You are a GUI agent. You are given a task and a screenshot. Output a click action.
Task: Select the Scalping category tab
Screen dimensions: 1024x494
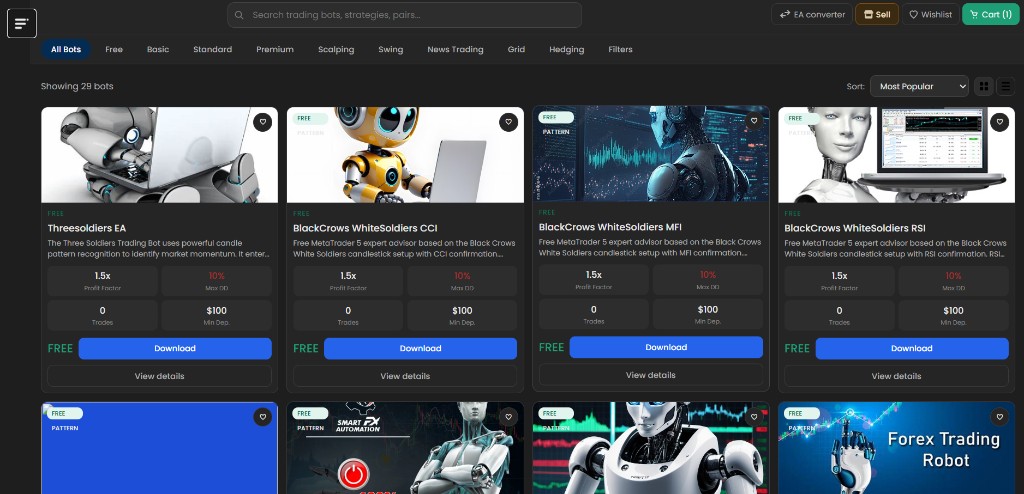click(336, 50)
